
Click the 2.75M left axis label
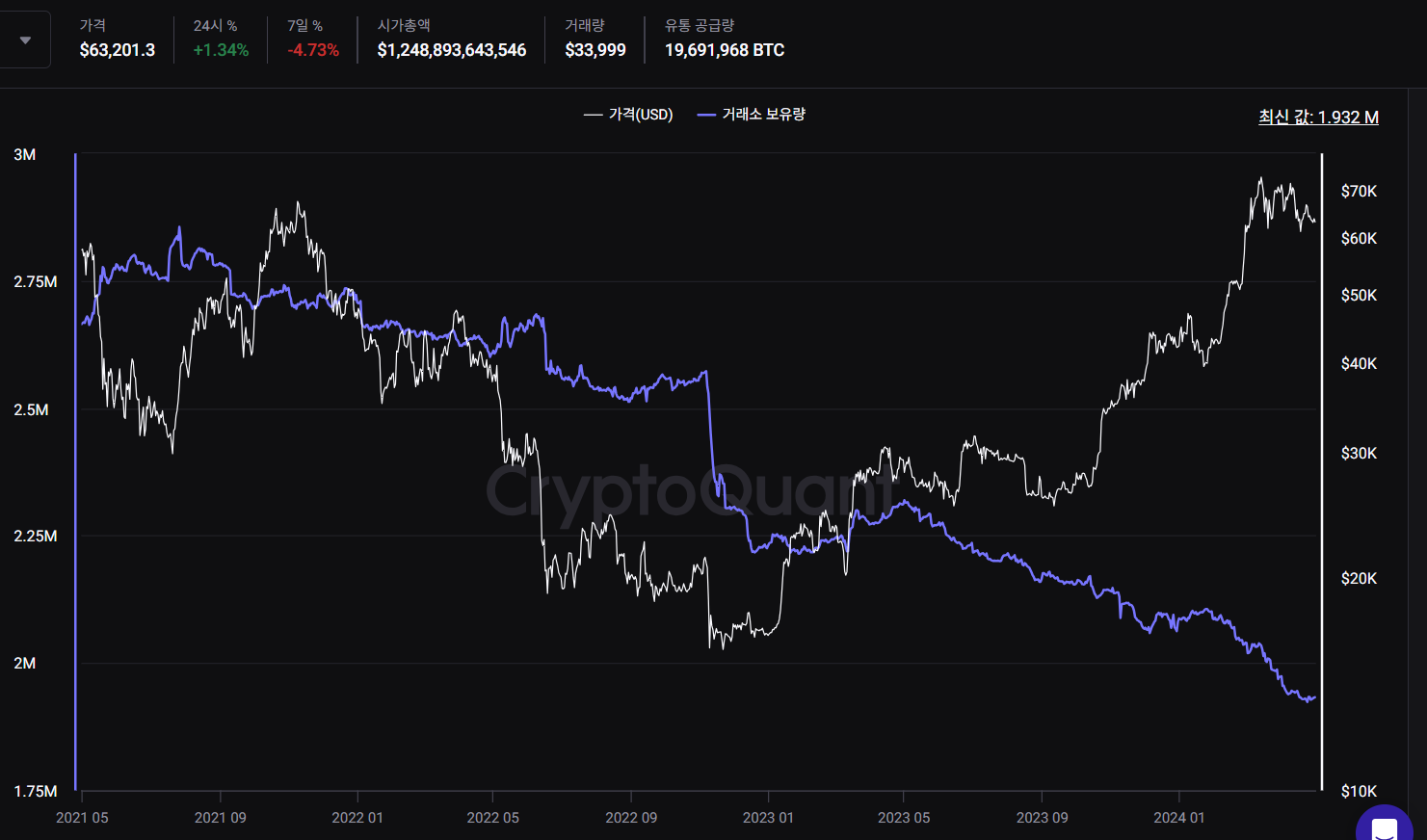click(36, 282)
